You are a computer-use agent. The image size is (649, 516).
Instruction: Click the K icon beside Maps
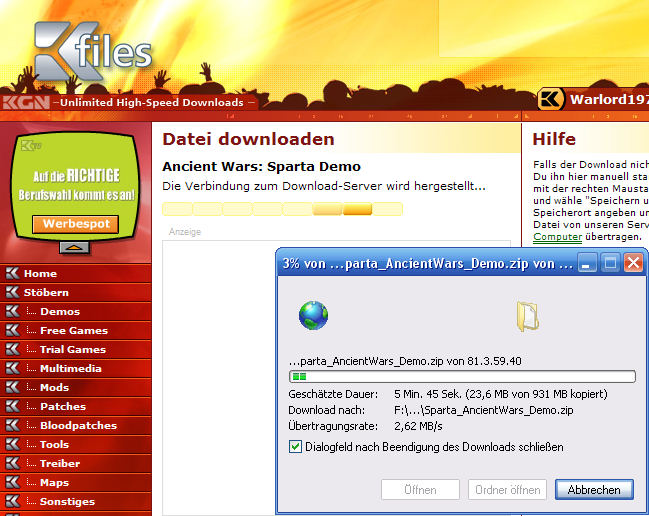[x=12, y=482]
